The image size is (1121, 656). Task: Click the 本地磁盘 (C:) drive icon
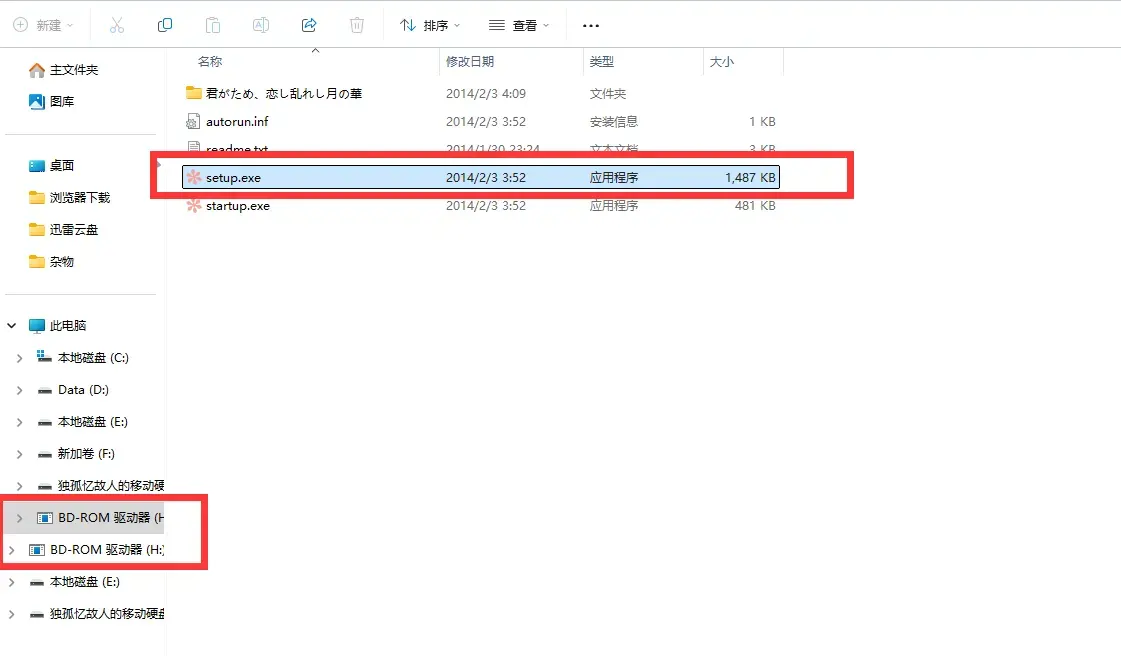(x=44, y=357)
